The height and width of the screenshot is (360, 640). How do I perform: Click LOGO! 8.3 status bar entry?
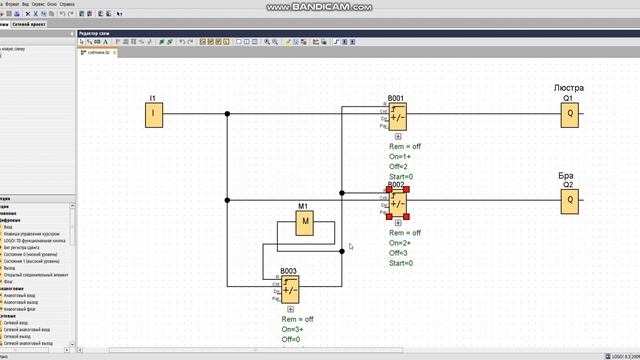pyautogui.click(x=622, y=357)
